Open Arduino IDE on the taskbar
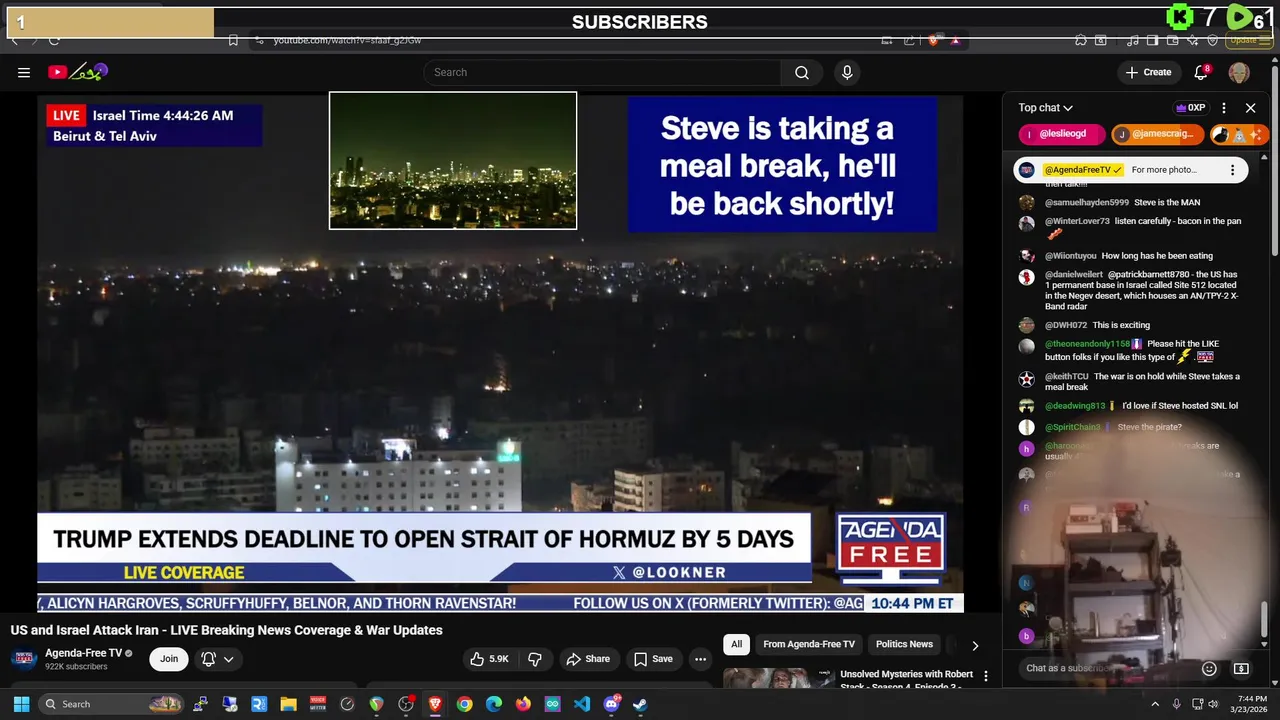Image resolution: width=1280 pixels, height=720 pixels. point(552,704)
